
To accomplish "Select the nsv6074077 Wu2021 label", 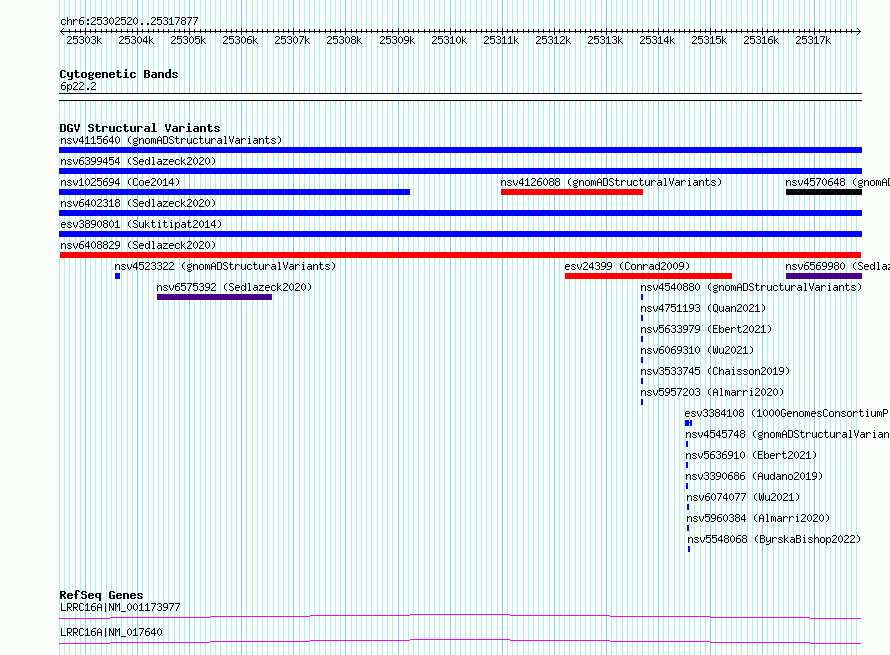I will point(743,497).
